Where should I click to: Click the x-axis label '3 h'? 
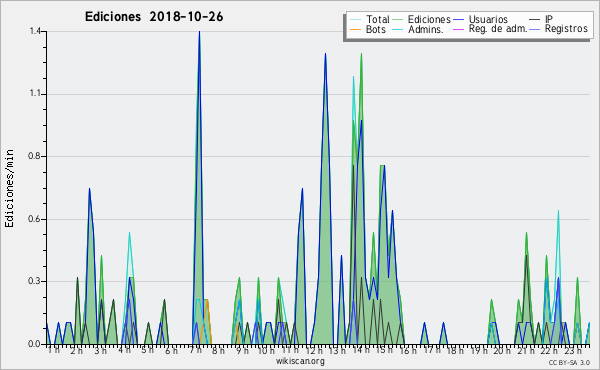click(101, 350)
